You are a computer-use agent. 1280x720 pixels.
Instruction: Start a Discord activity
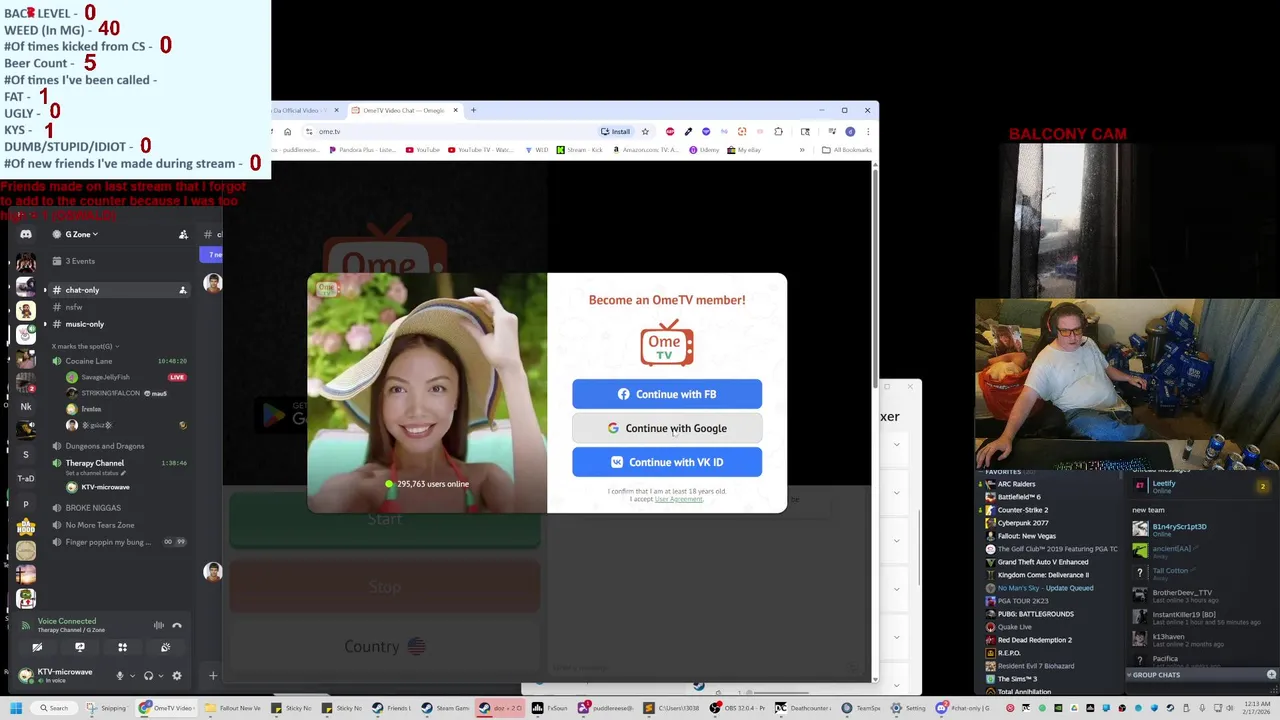pyautogui.click(x=123, y=647)
